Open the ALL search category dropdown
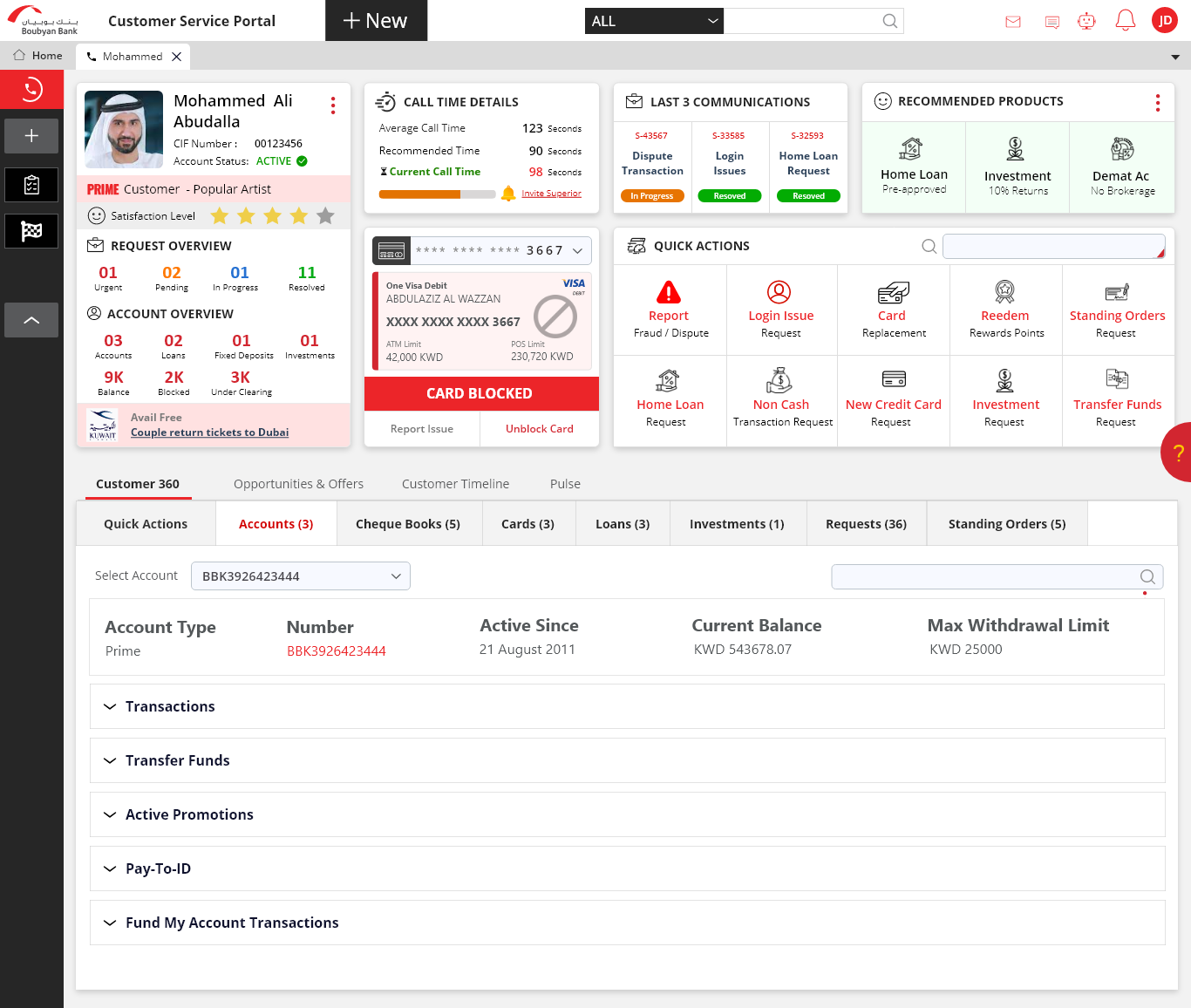1191x1008 pixels. click(654, 21)
